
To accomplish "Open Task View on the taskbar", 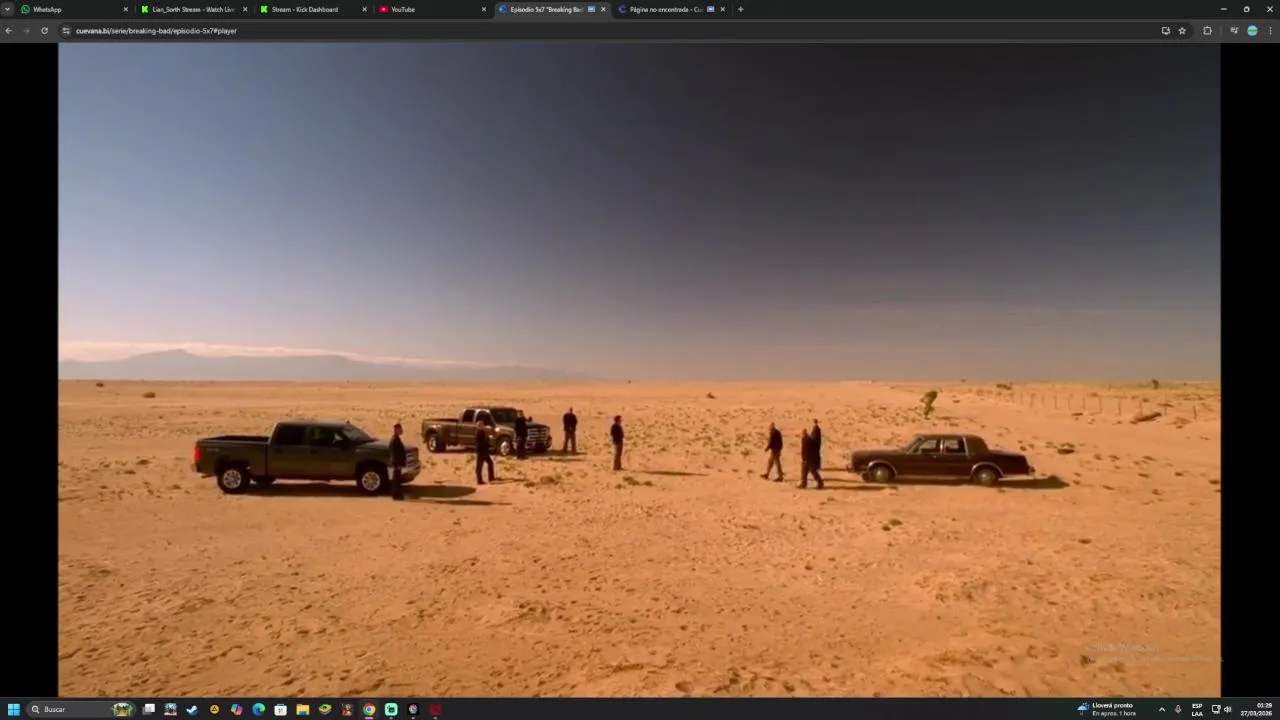I will (x=149, y=709).
